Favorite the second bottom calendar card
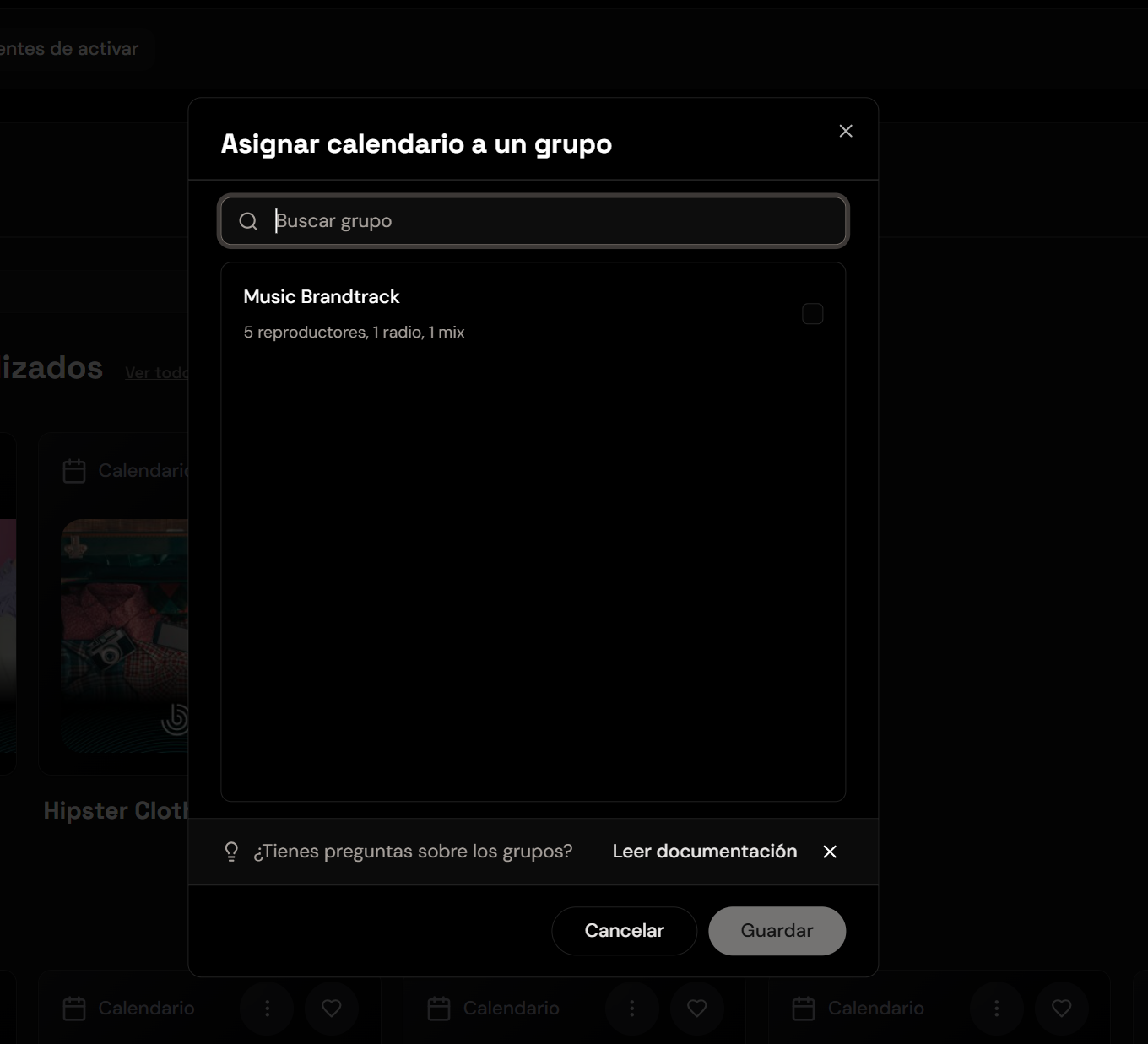The width and height of the screenshot is (1148, 1044). coord(696,1008)
